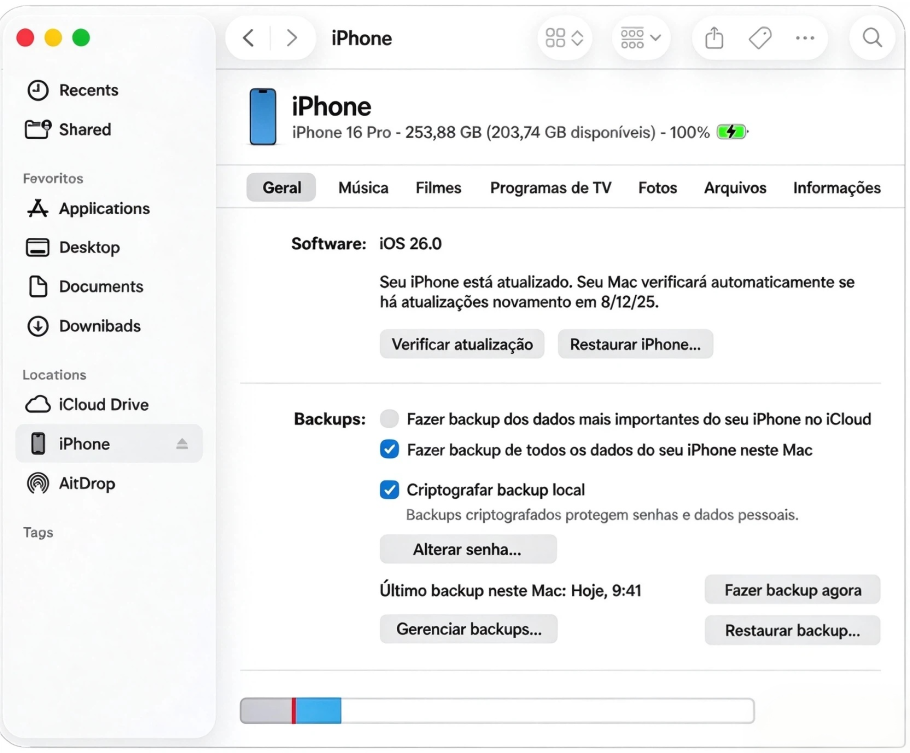Switch to the Informações tab
Viewport: 910px width, 753px height.
[x=837, y=188]
